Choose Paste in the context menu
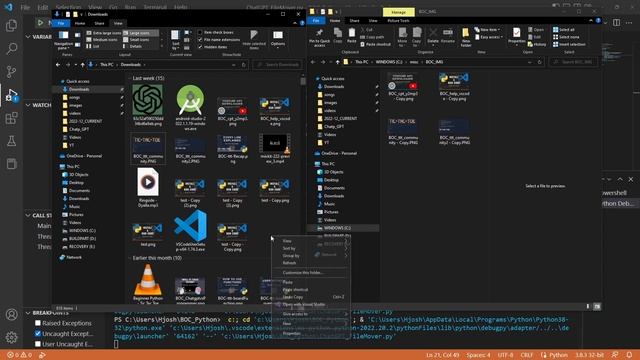 click(288, 282)
